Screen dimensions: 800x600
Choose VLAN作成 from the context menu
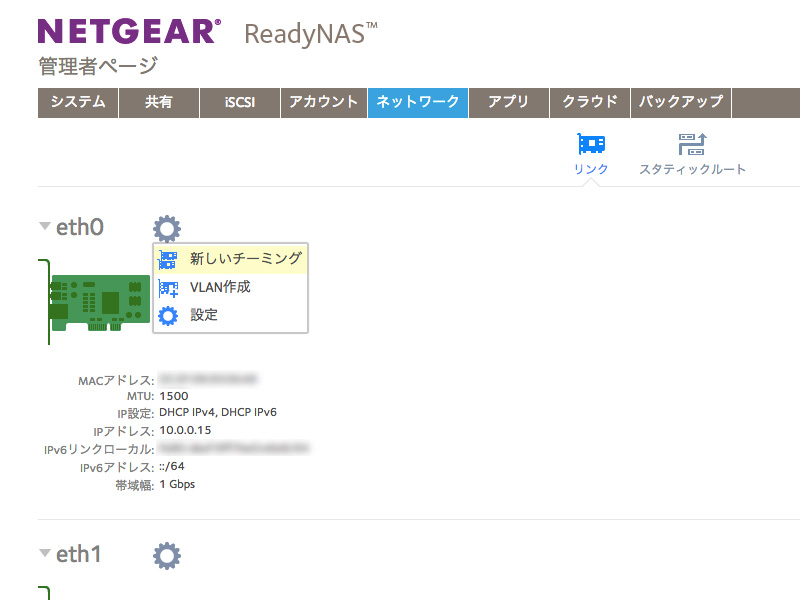point(220,288)
